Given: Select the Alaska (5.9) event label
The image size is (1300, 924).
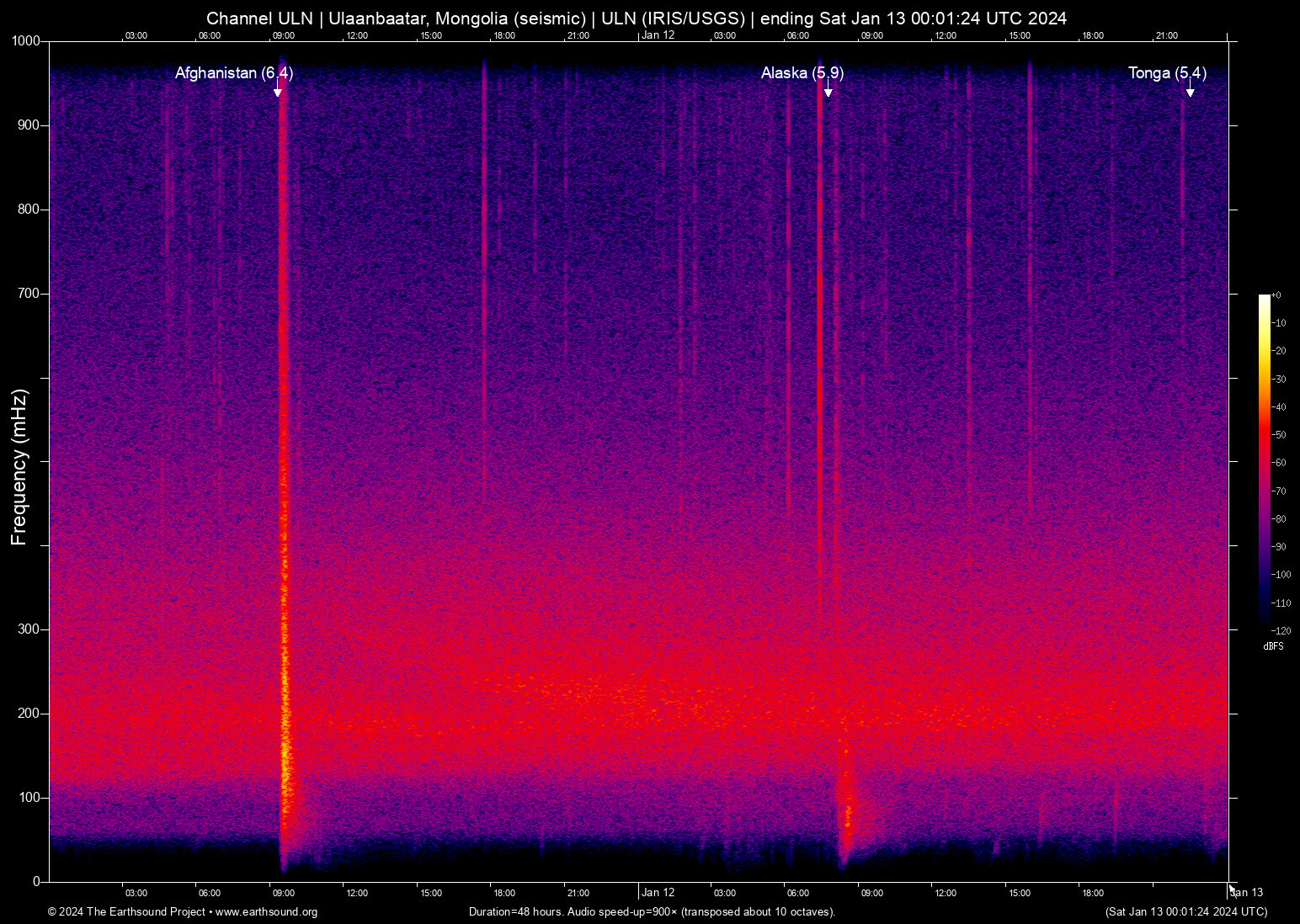Looking at the screenshot, I should tap(802, 73).
